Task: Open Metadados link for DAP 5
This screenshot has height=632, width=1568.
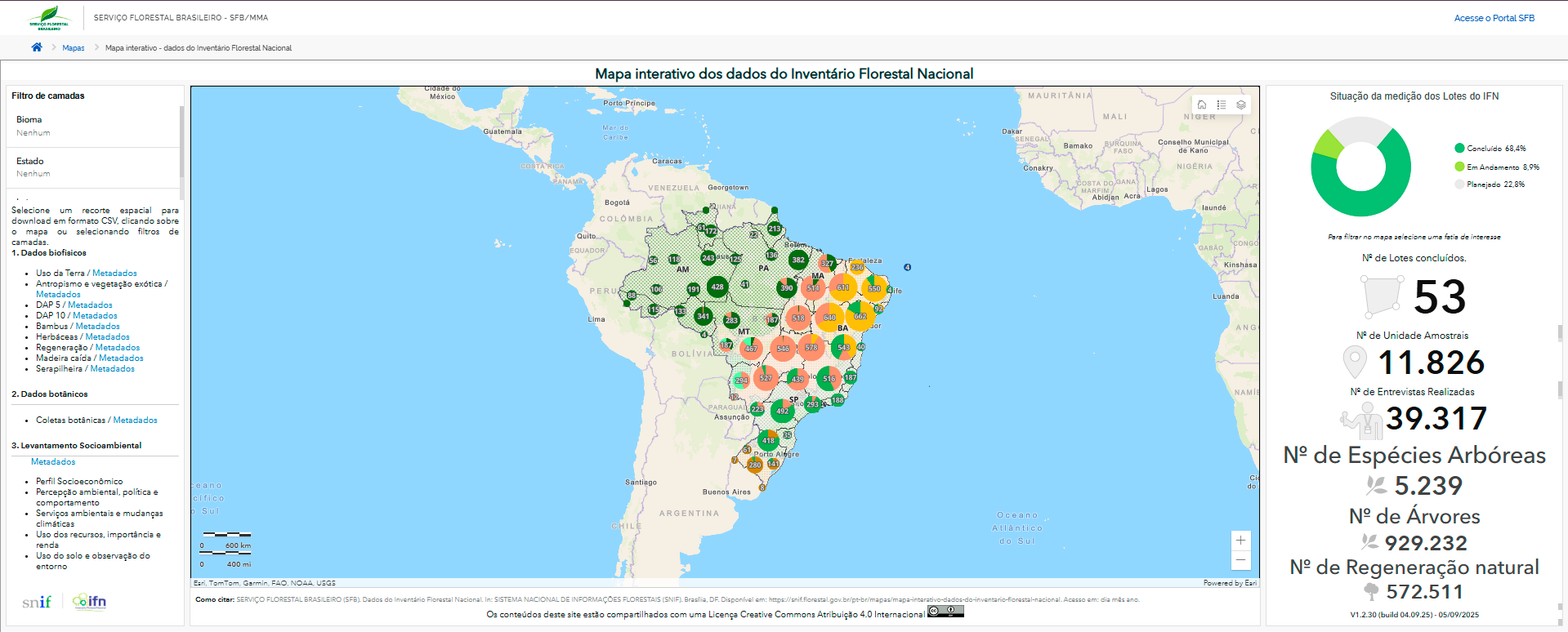Action: (90, 305)
